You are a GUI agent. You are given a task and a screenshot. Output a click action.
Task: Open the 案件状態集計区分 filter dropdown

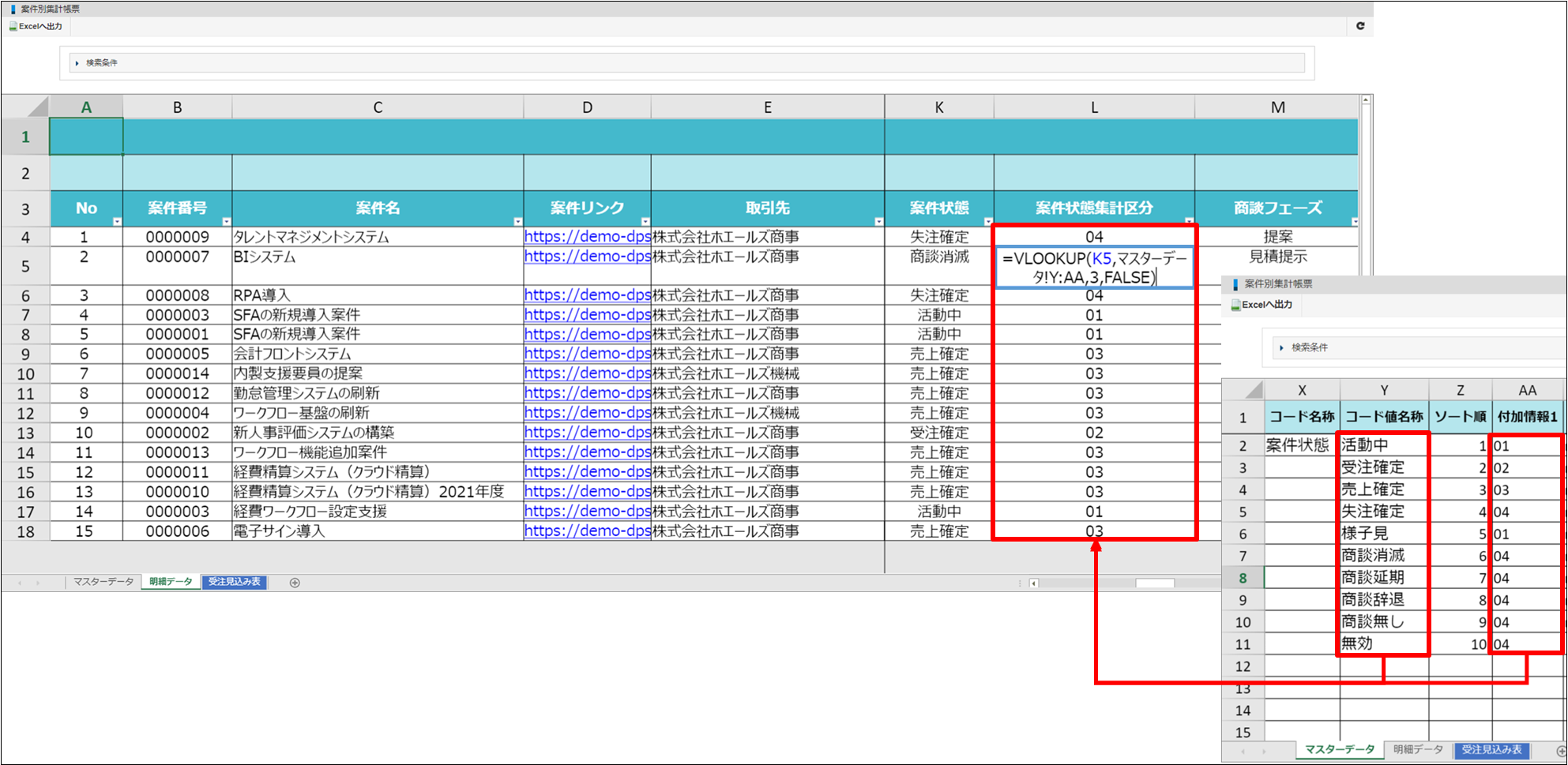(1189, 222)
